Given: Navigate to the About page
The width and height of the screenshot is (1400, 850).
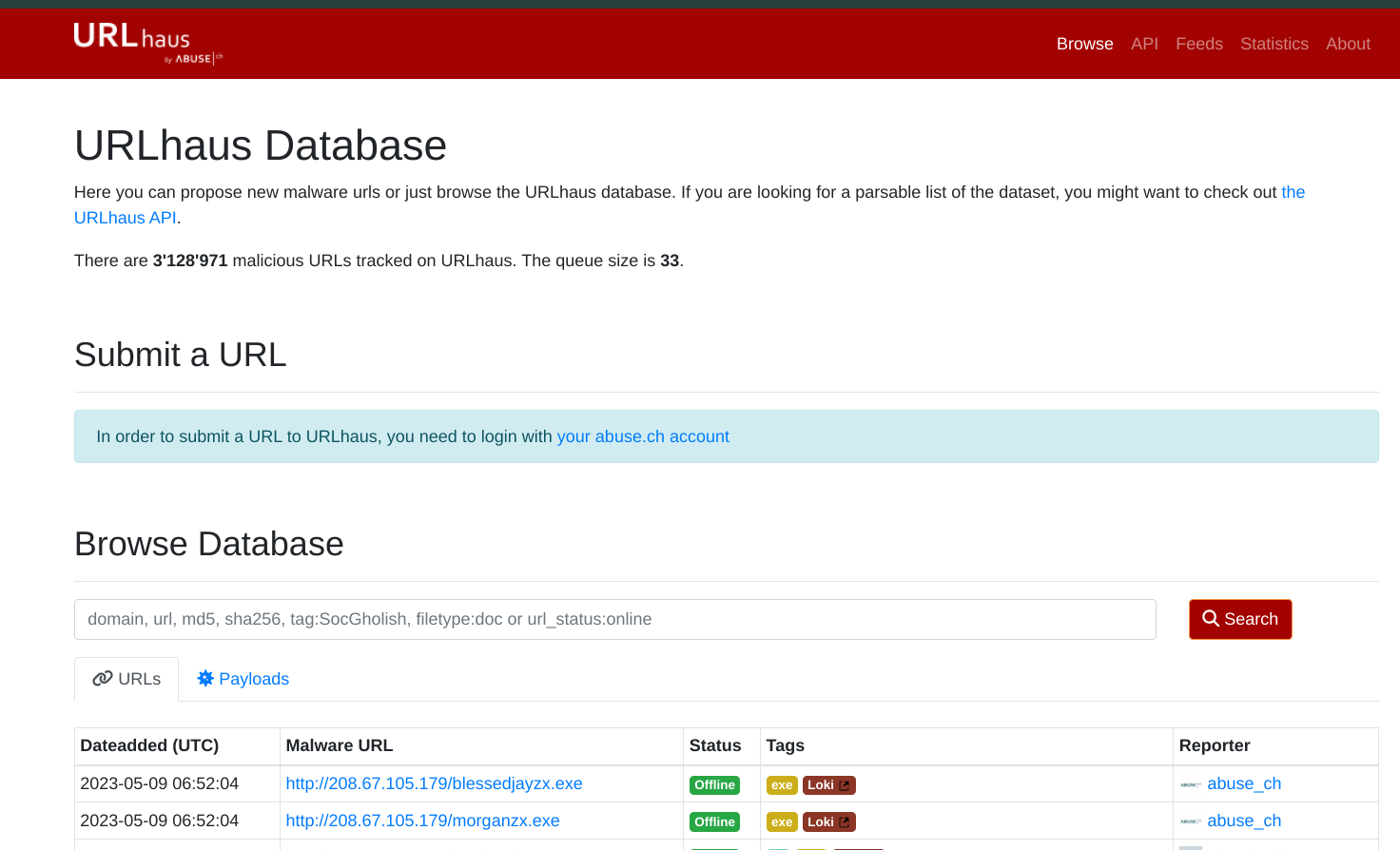Looking at the screenshot, I should tap(1348, 44).
